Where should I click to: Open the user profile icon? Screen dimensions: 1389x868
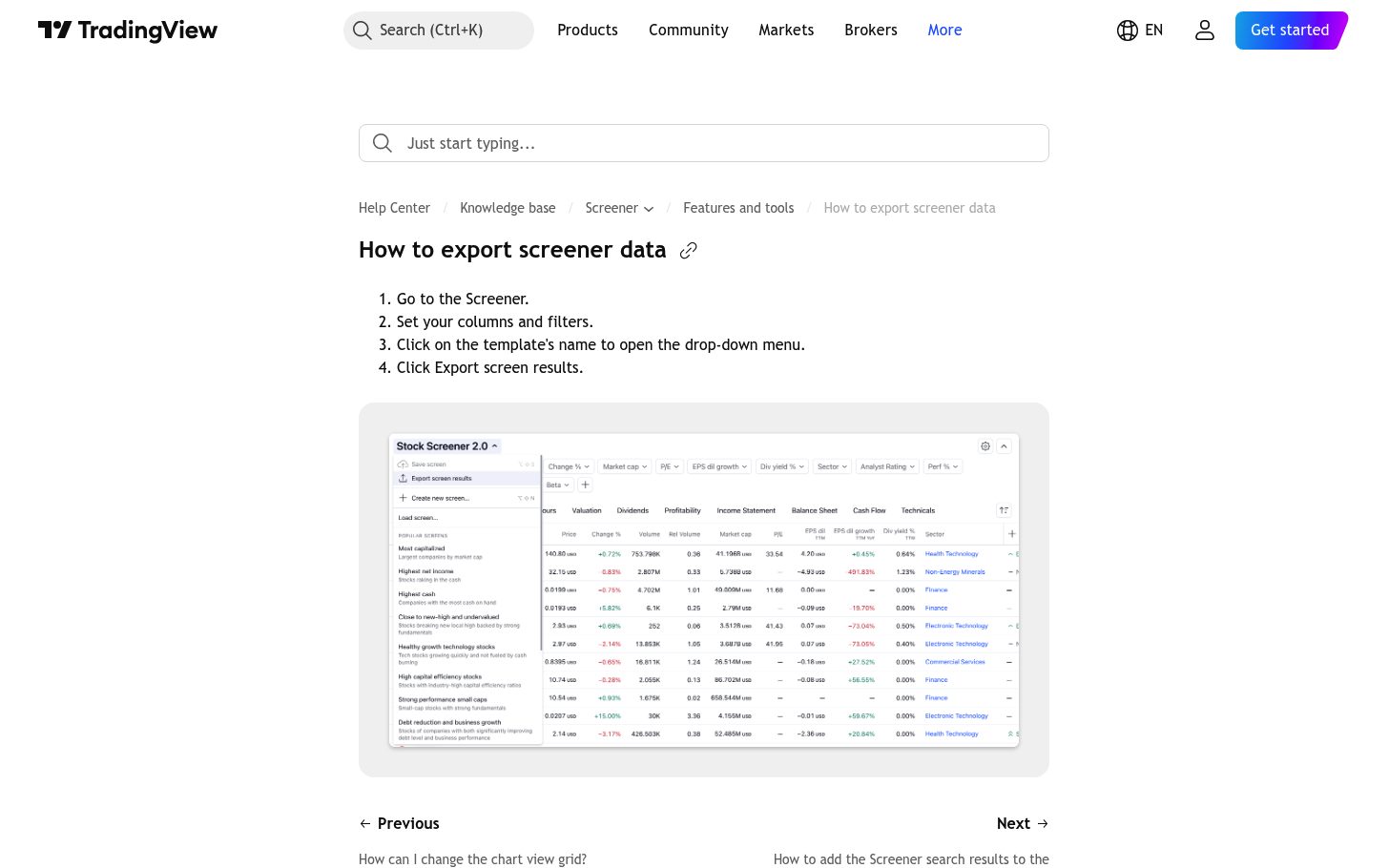[x=1205, y=31]
